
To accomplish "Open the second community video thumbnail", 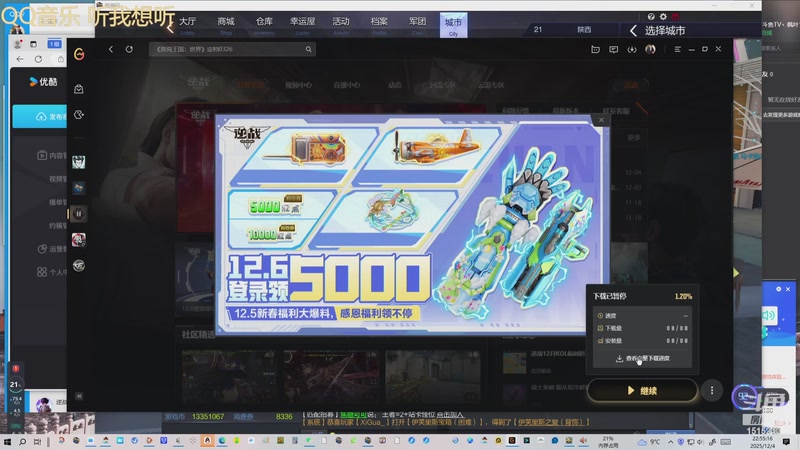I will click(331, 377).
